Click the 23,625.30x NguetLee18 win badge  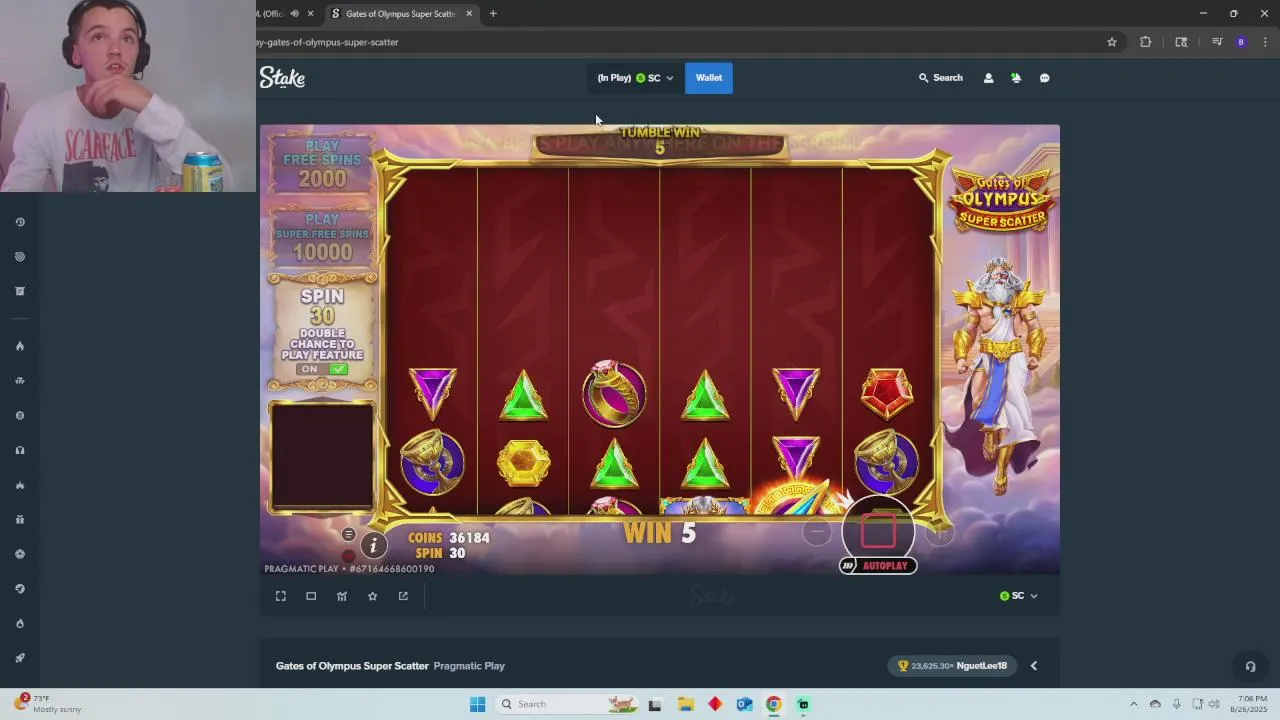[953, 666]
